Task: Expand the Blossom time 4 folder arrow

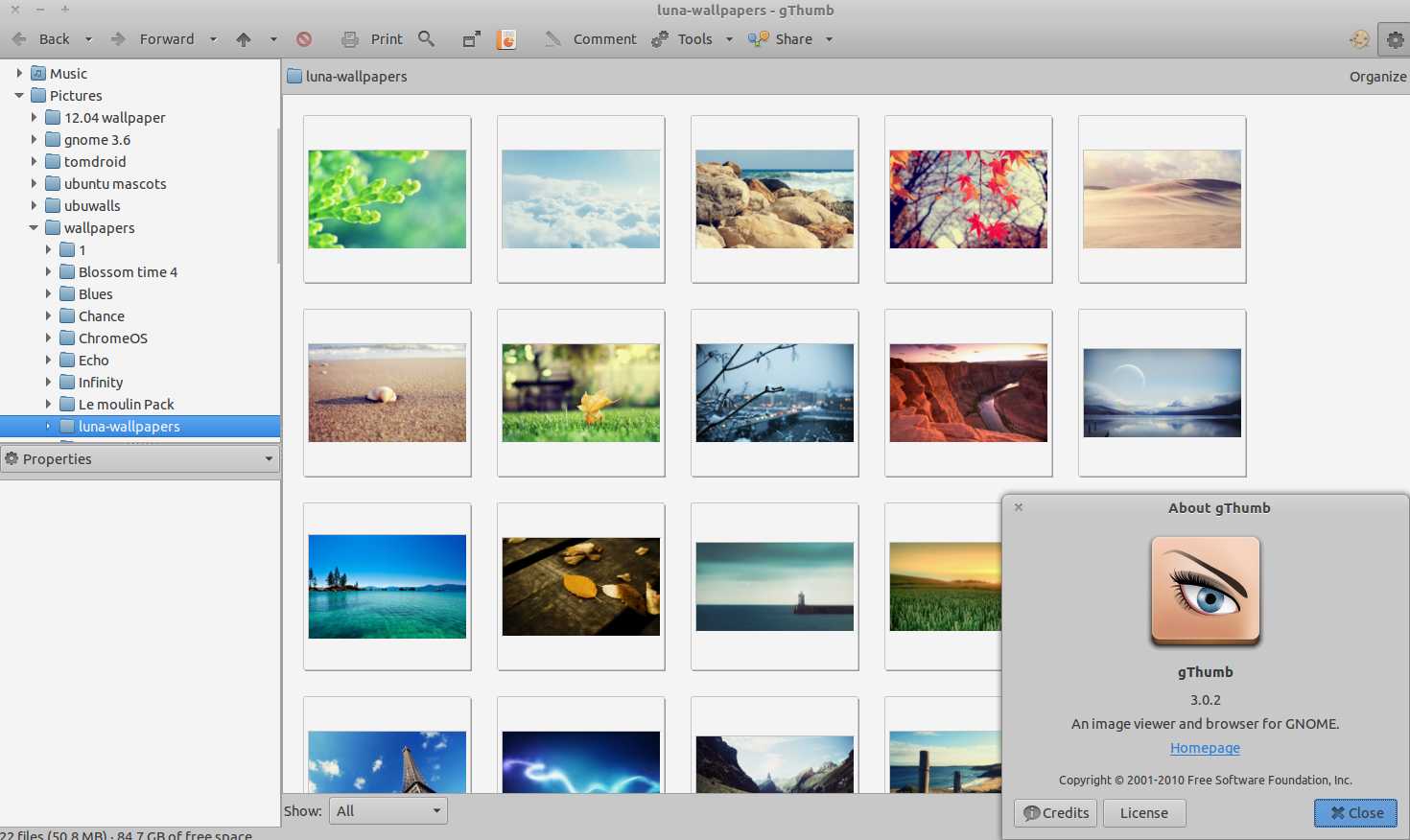Action: pyautogui.click(x=48, y=271)
